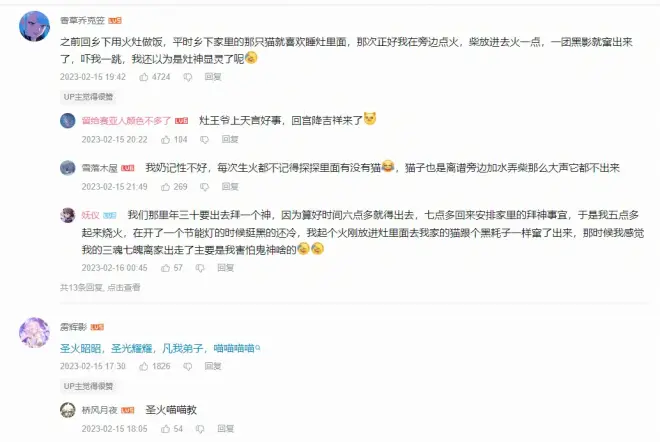
Task: Like the reply with 104 likes
Action: (x=166, y=140)
